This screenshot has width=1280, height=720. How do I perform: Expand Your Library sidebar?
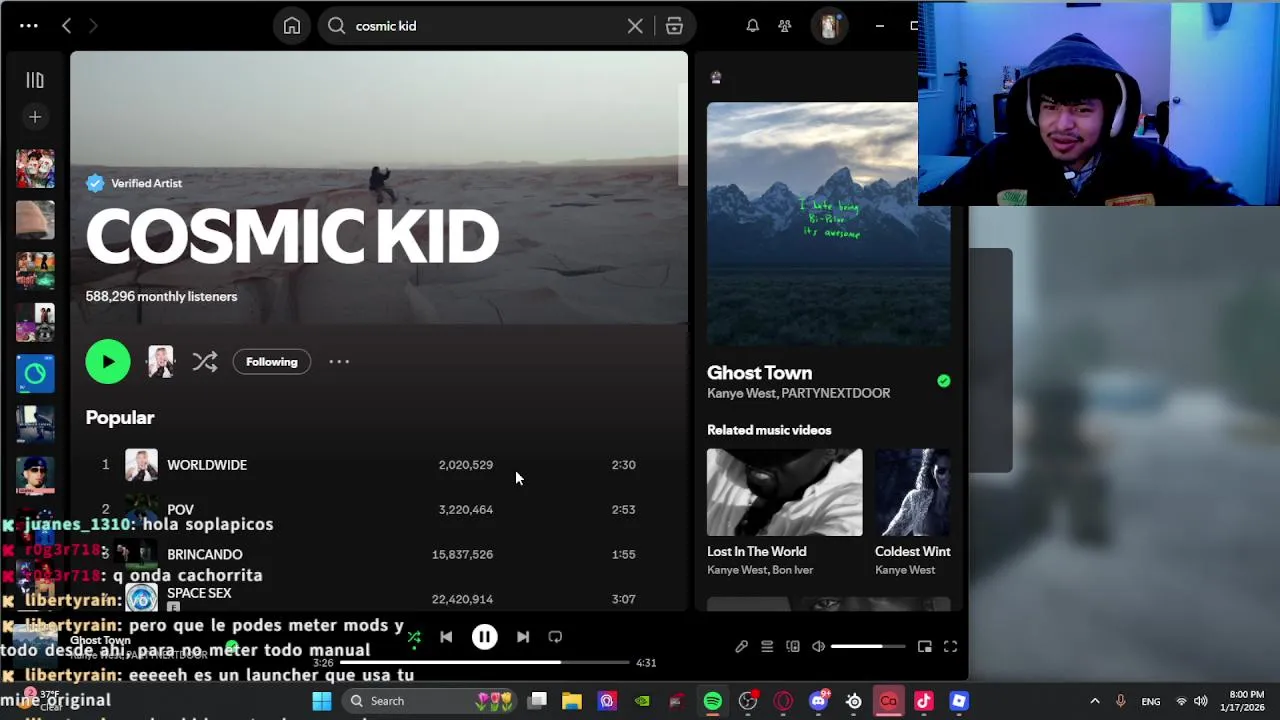tap(35, 80)
